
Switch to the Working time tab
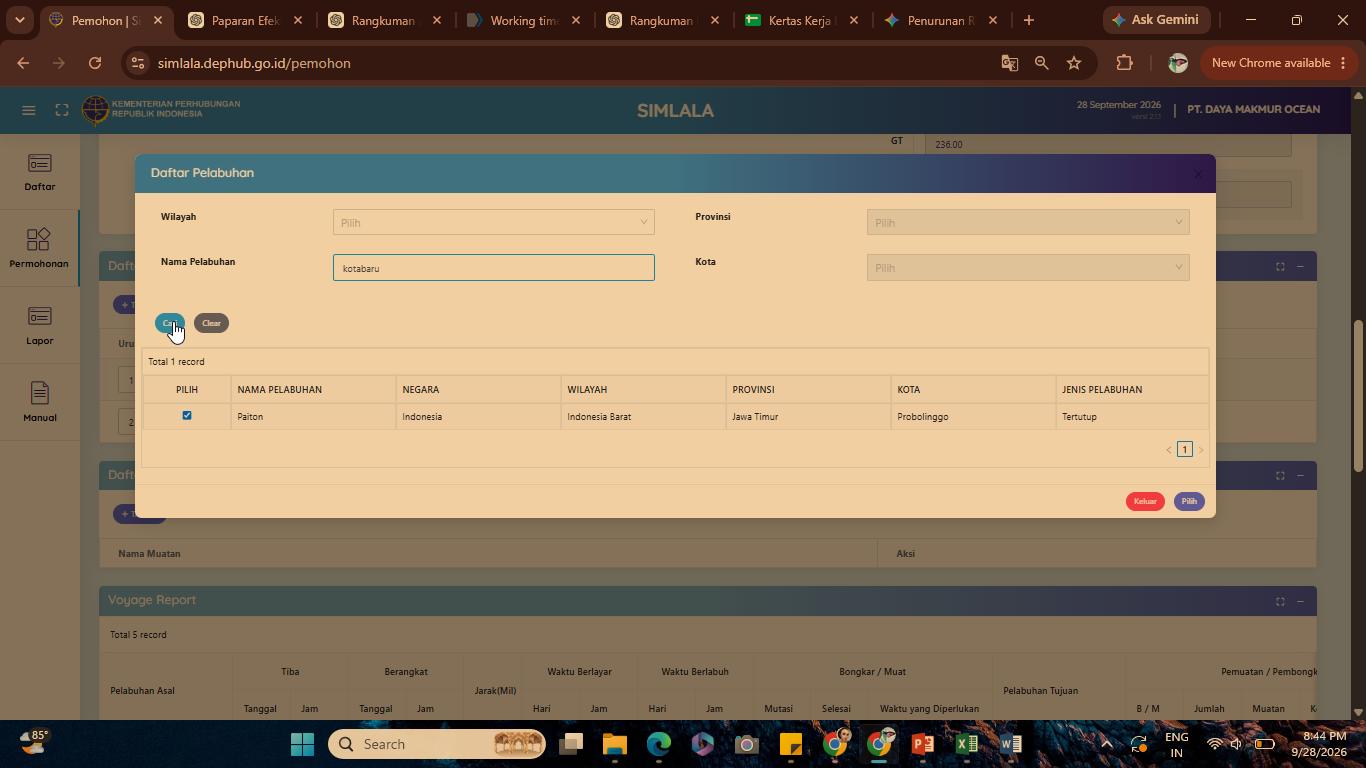click(x=523, y=20)
